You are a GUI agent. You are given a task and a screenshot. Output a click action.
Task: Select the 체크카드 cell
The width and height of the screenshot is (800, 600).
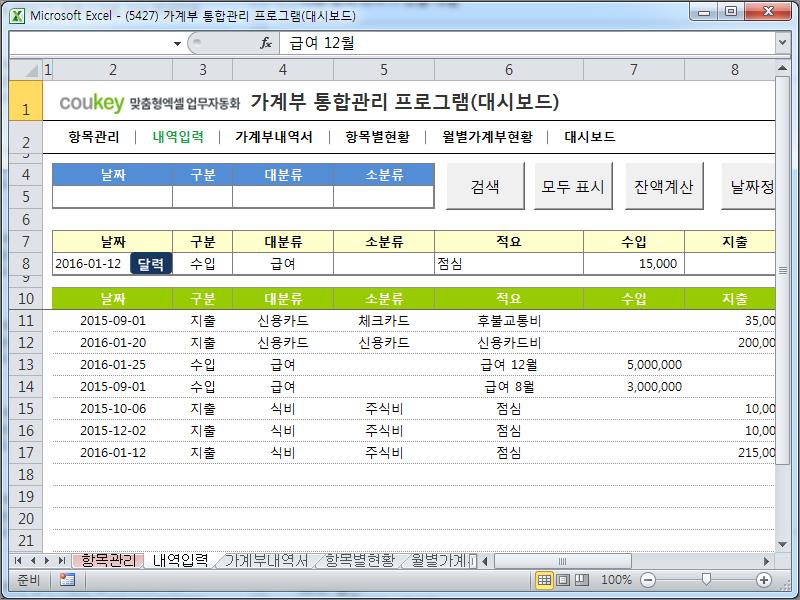tap(384, 321)
